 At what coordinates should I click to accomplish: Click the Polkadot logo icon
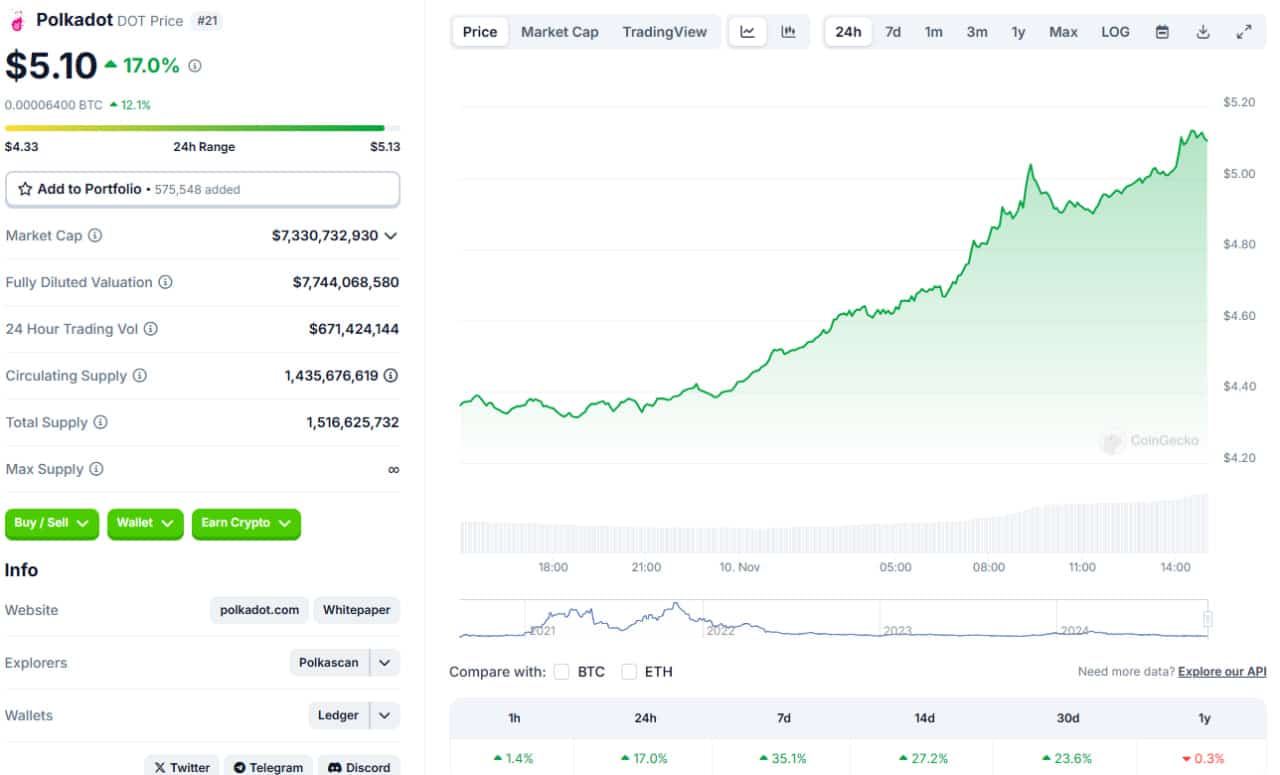click(x=16, y=20)
